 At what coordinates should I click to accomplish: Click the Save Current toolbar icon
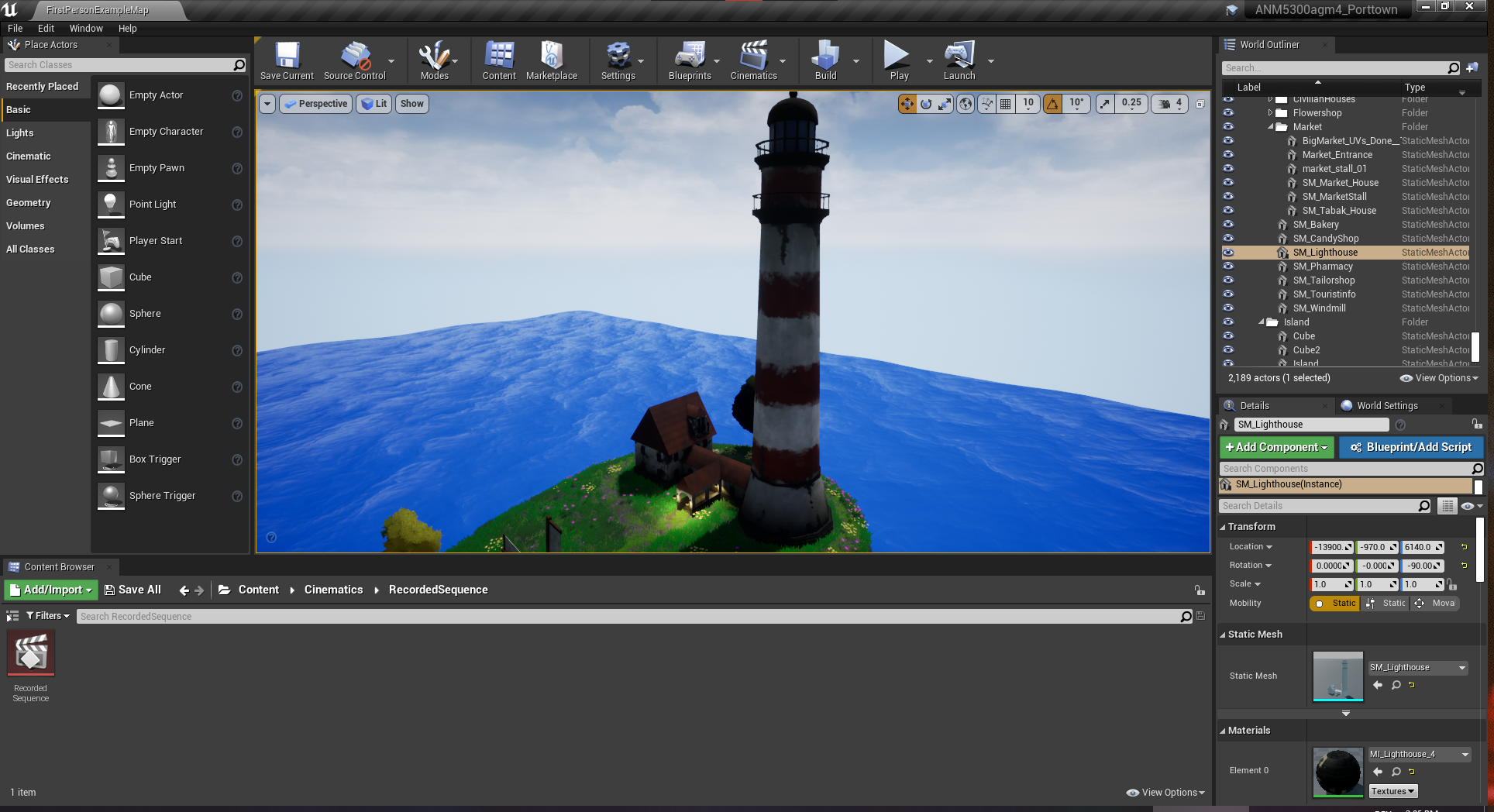287,60
